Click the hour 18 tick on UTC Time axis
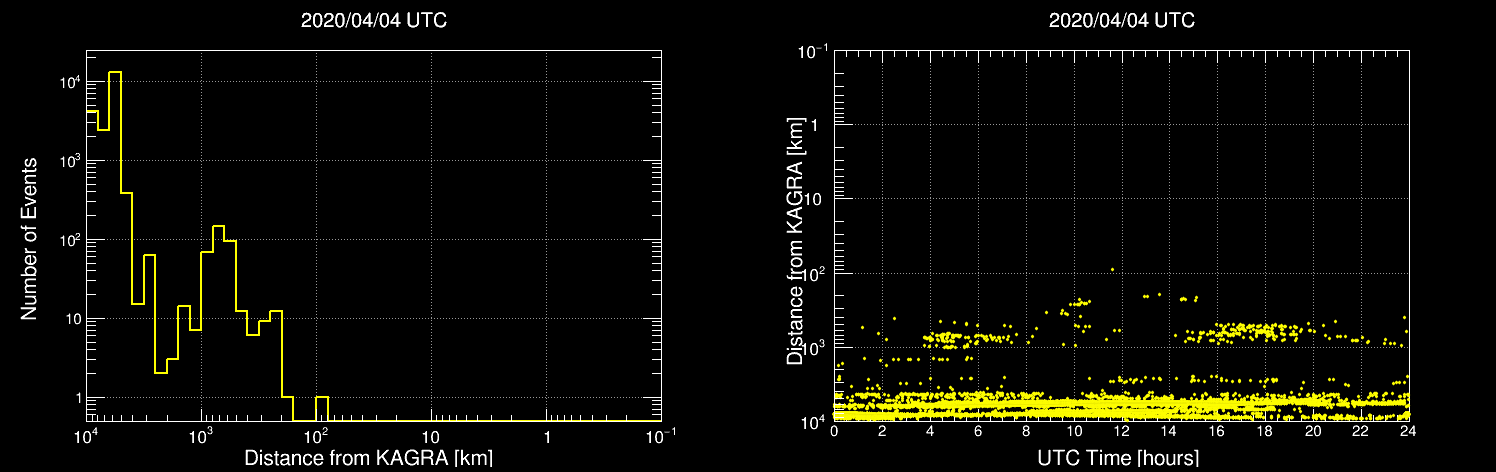 [1265, 430]
